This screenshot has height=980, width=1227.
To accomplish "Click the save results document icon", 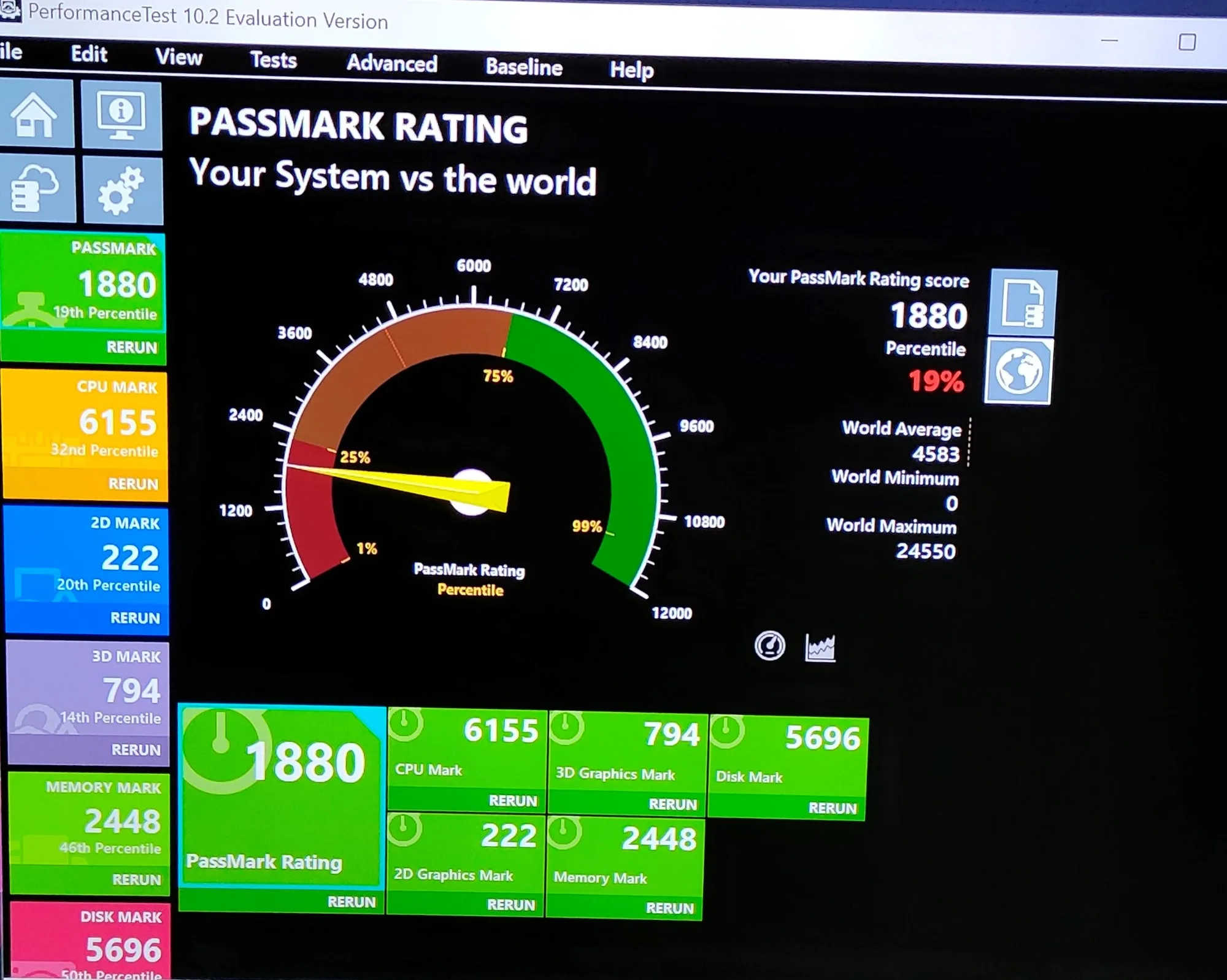I will pos(1023,303).
